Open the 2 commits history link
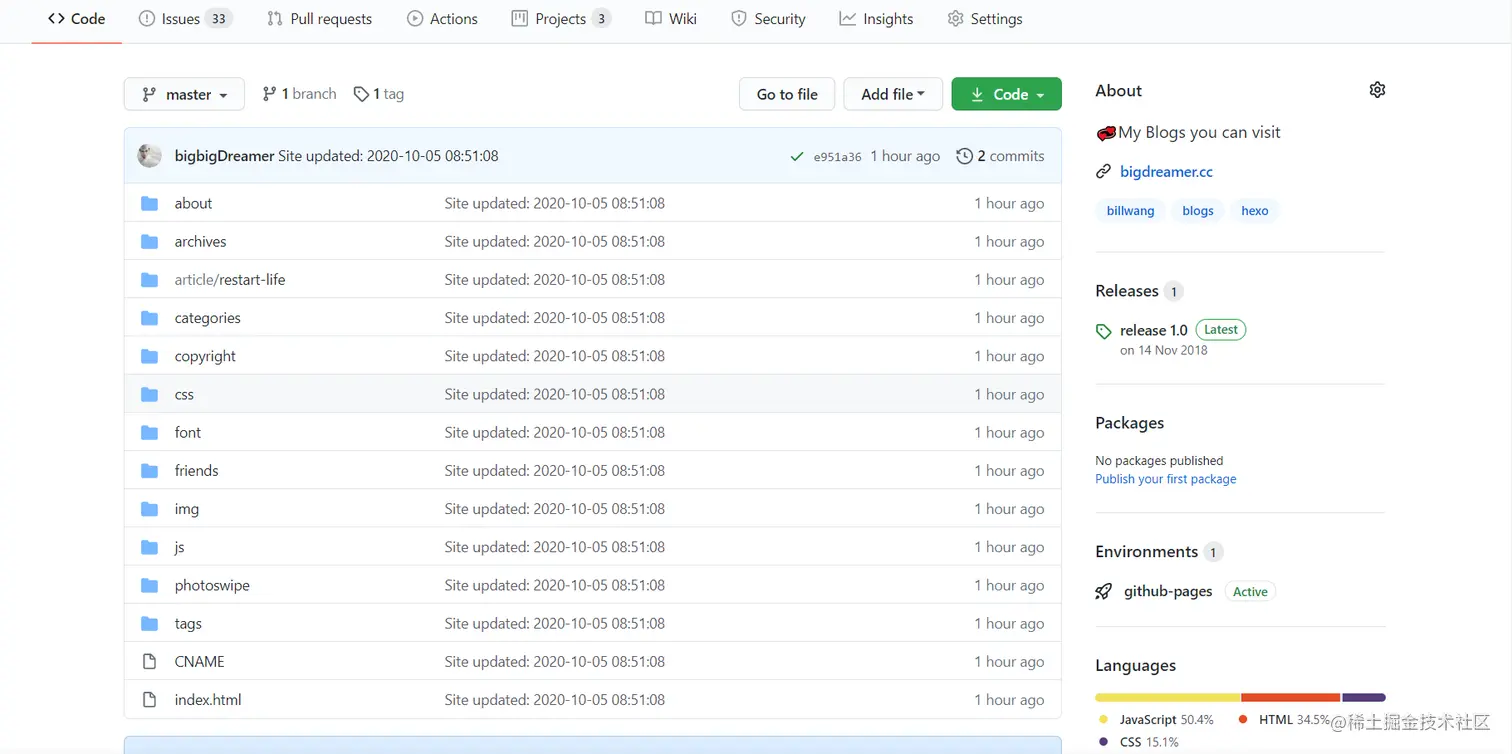The image size is (1512, 754). (x=1000, y=156)
